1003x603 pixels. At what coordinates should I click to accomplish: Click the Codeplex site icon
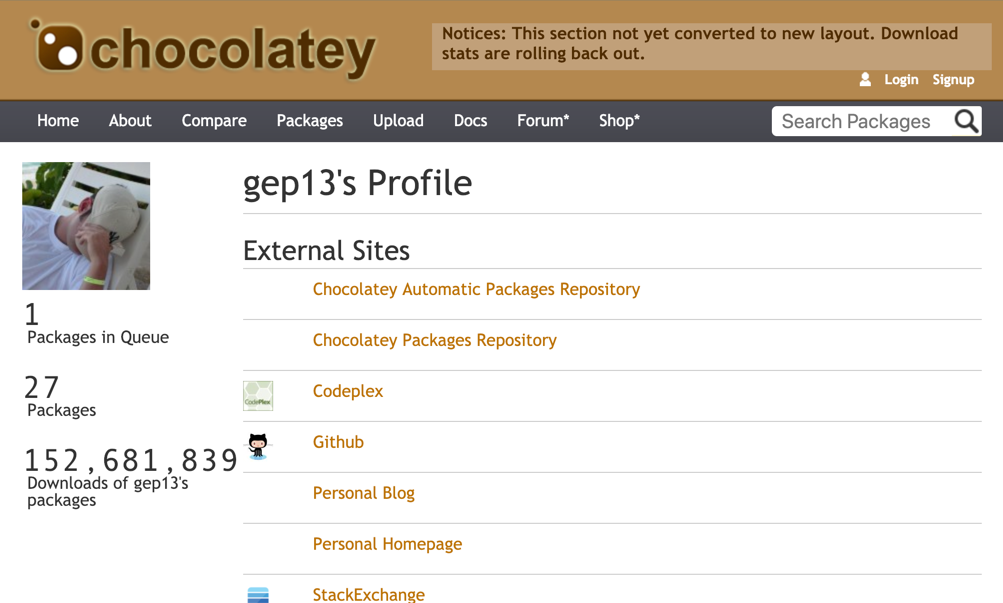click(x=258, y=395)
